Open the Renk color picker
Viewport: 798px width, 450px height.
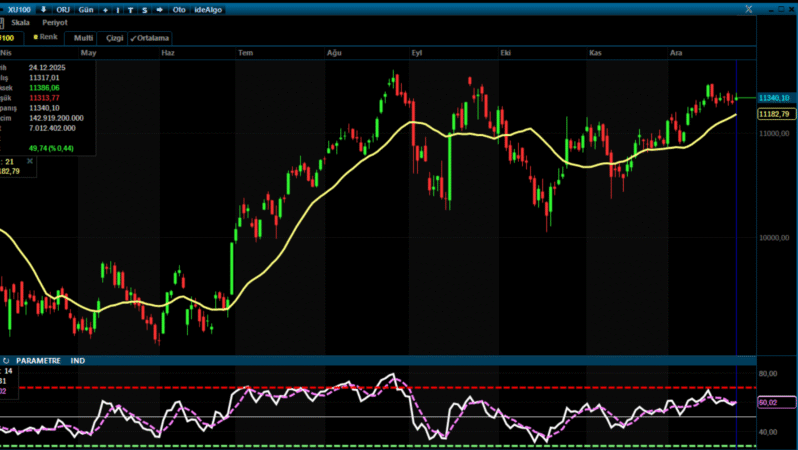point(46,37)
